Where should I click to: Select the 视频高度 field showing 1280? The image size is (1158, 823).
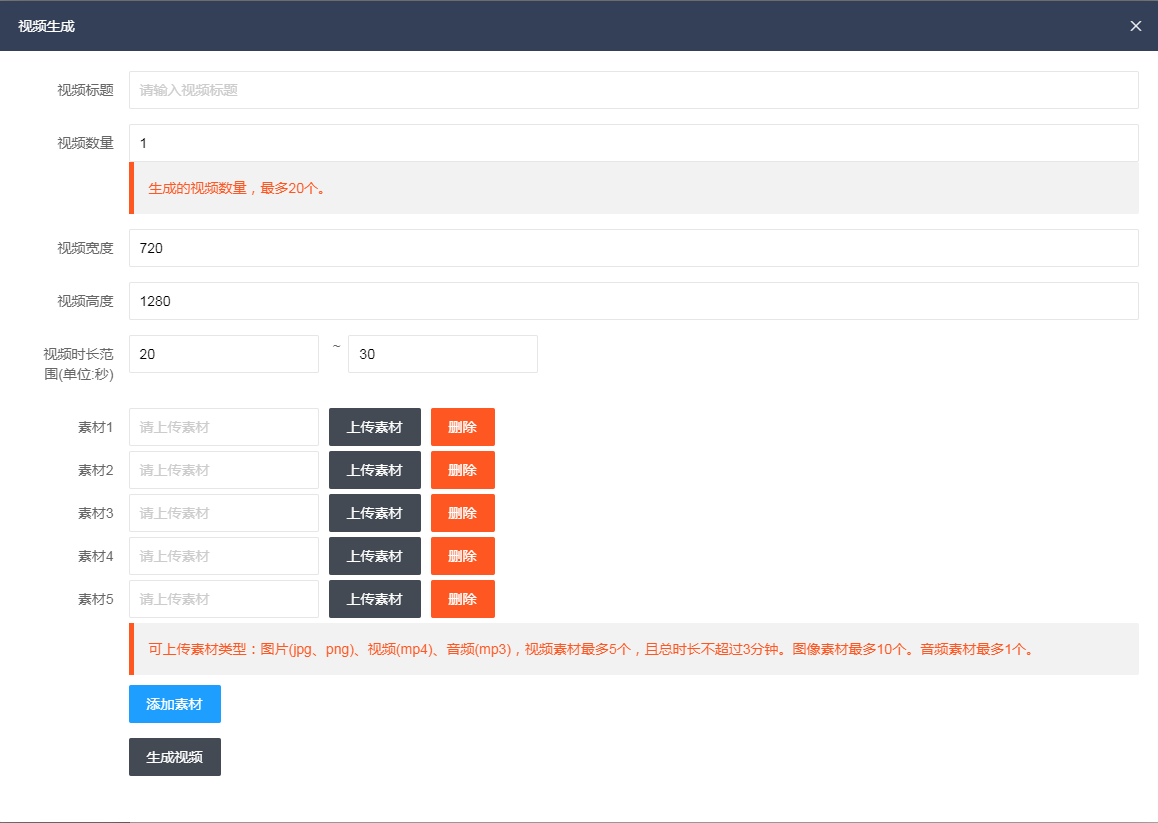click(x=634, y=301)
